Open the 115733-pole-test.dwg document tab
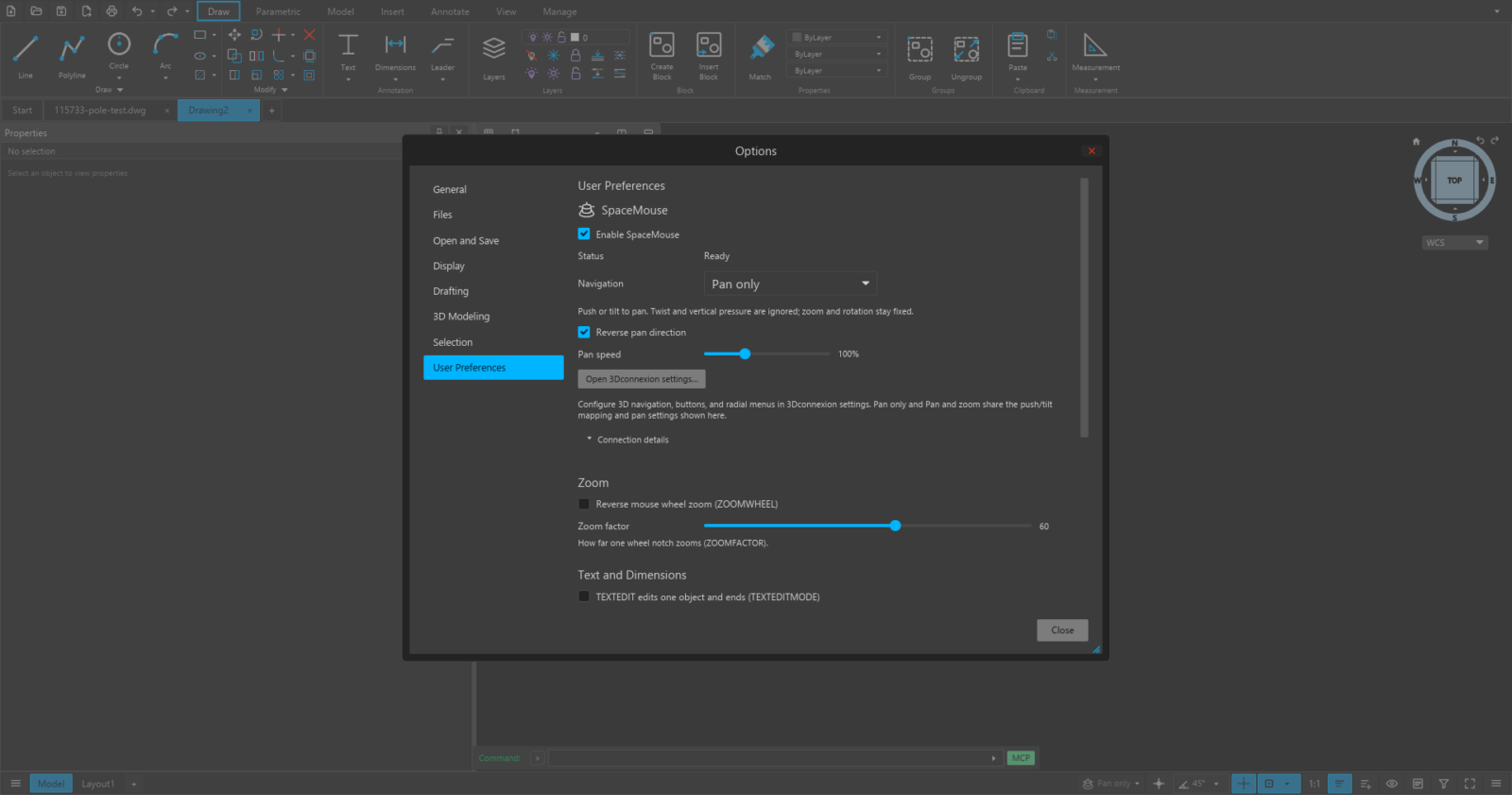This screenshot has width=1512, height=795. (x=100, y=111)
